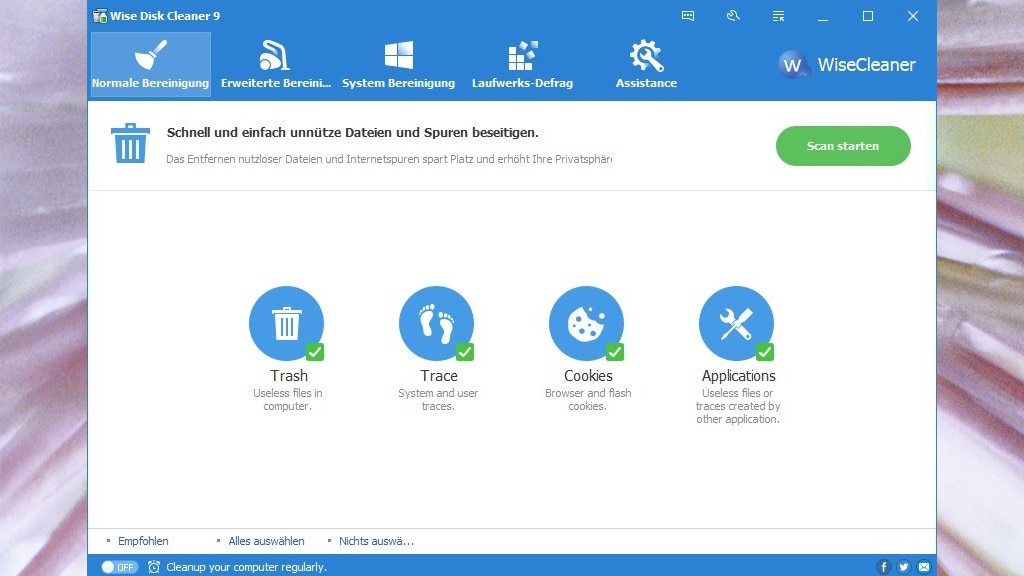Click 'Useless files in computer.' description
The height and width of the screenshot is (576, 1024).
(287, 400)
